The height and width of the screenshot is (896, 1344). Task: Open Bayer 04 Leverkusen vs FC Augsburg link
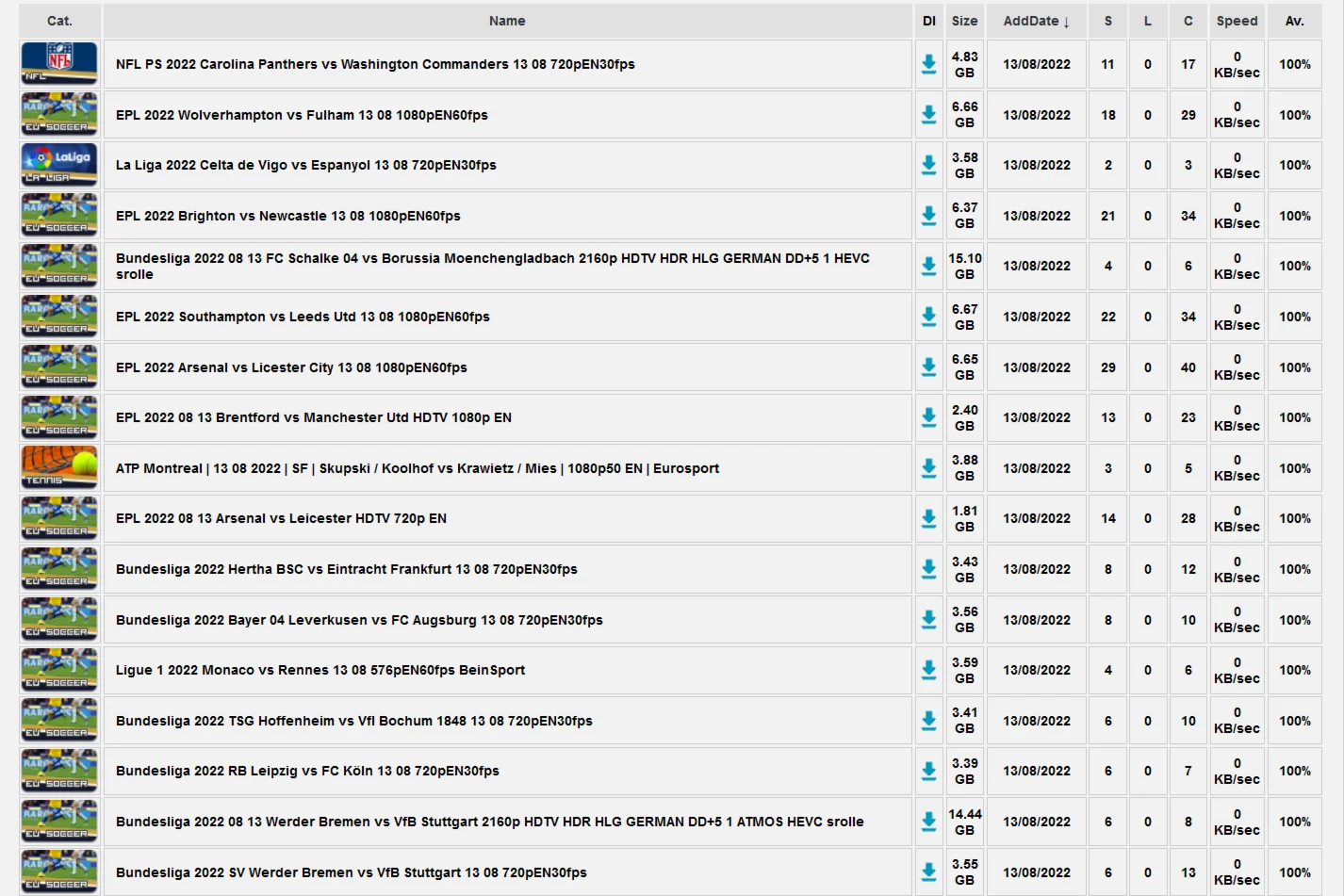359,620
